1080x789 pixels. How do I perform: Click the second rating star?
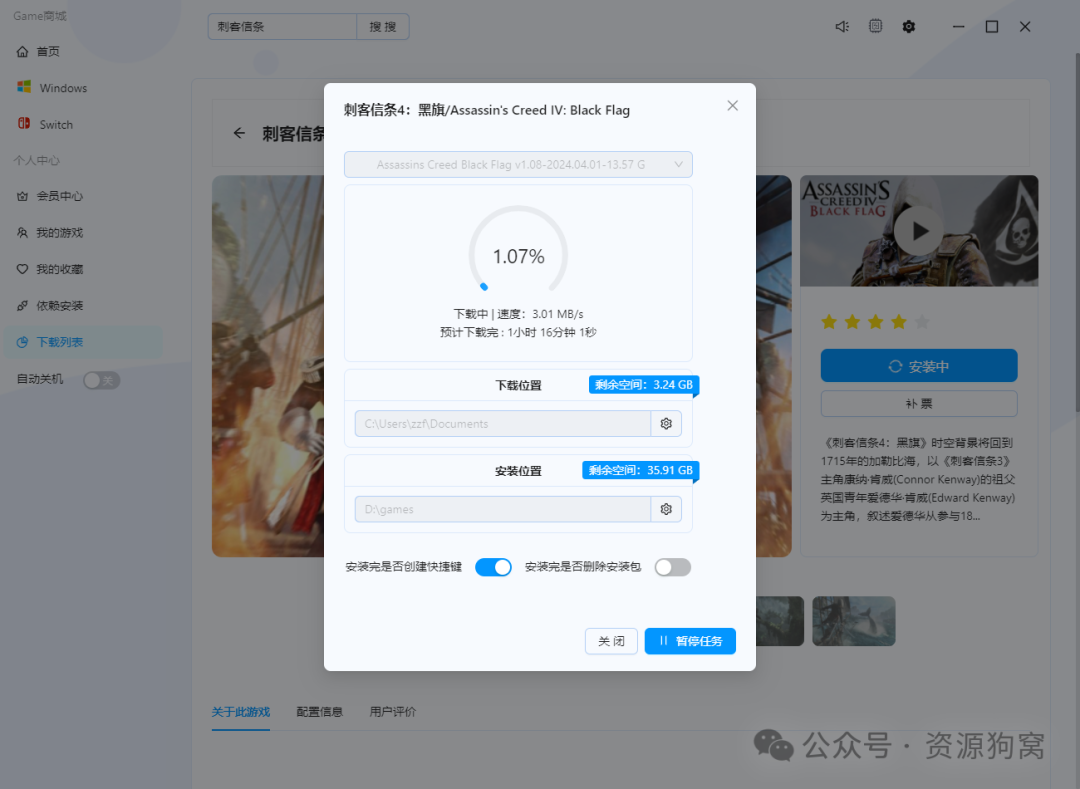click(853, 322)
